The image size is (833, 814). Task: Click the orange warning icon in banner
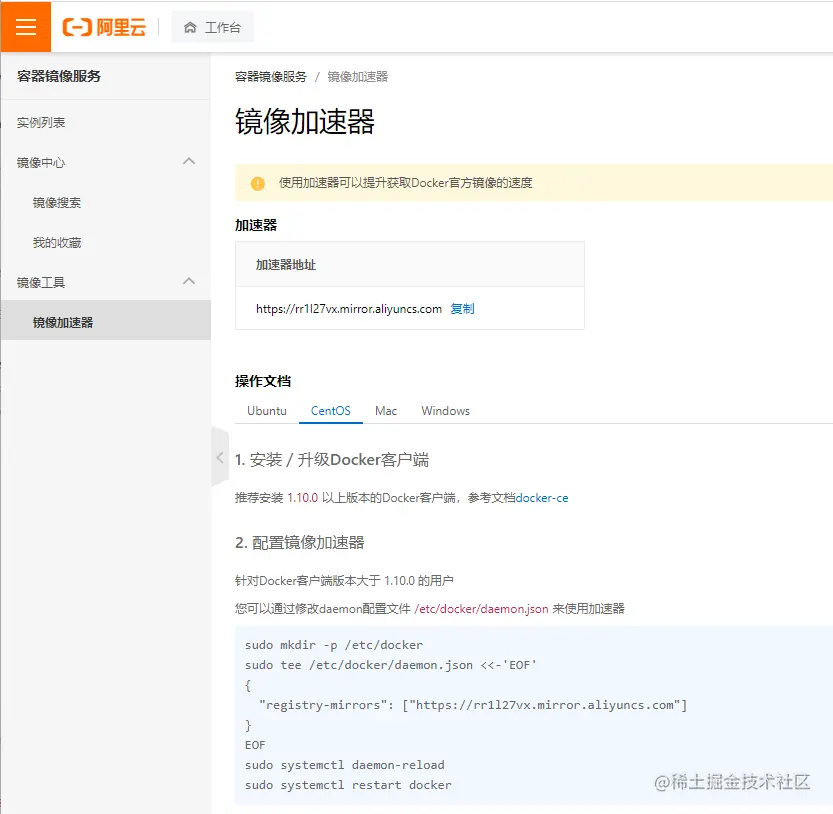click(258, 183)
